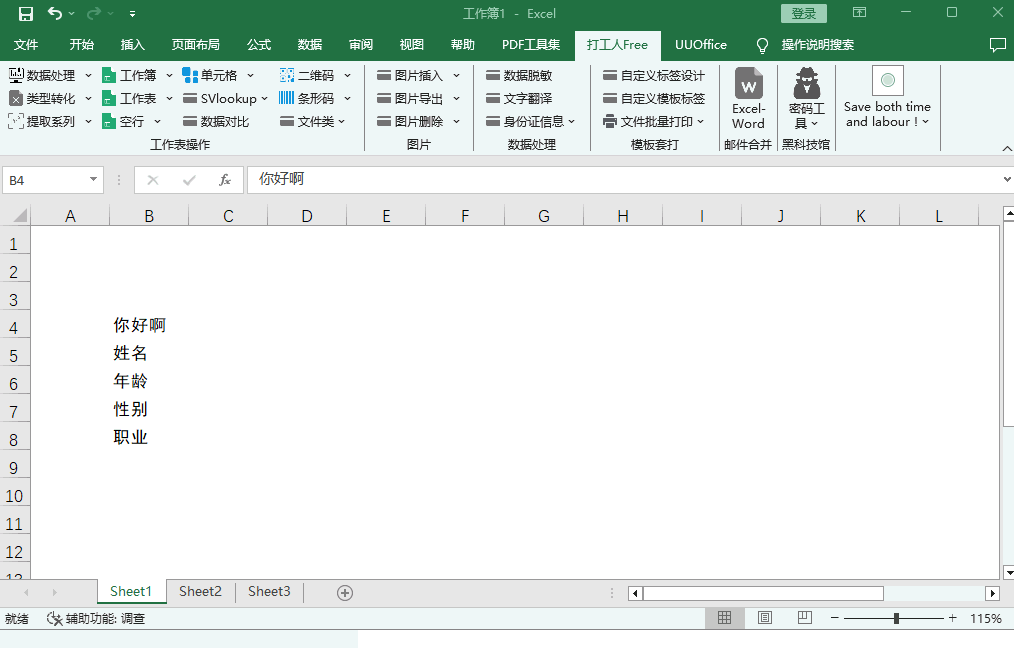Switch to the UUOffice tab

tap(700, 45)
